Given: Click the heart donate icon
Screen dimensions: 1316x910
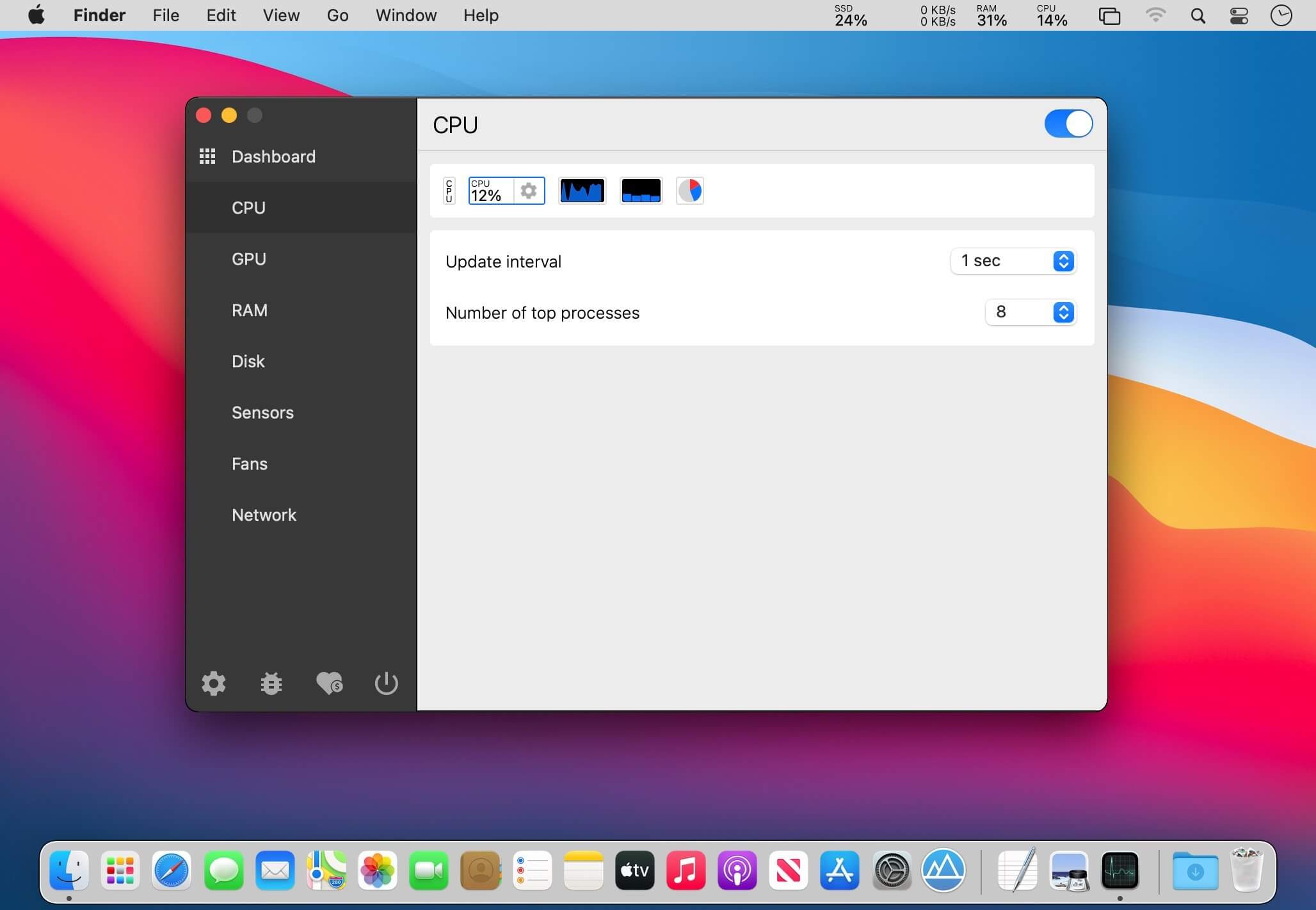Looking at the screenshot, I should (329, 683).
